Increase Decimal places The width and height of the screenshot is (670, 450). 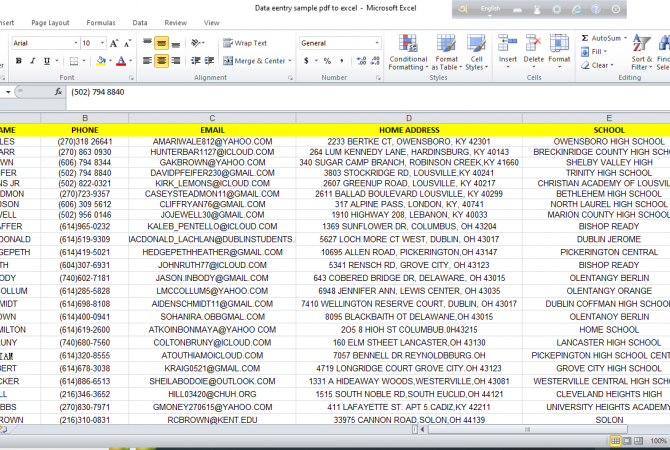tap(361, 61)
